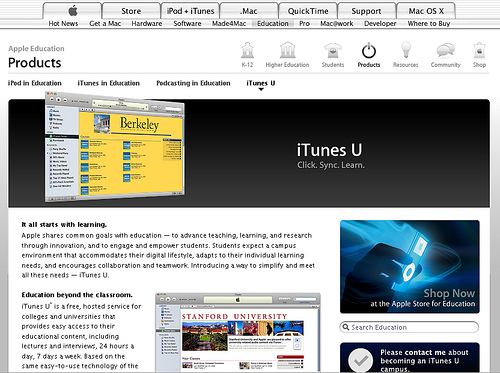Switch to the QuickTime tab
The height and width of the screenshot is (373, 500).
tap(308, 11)
